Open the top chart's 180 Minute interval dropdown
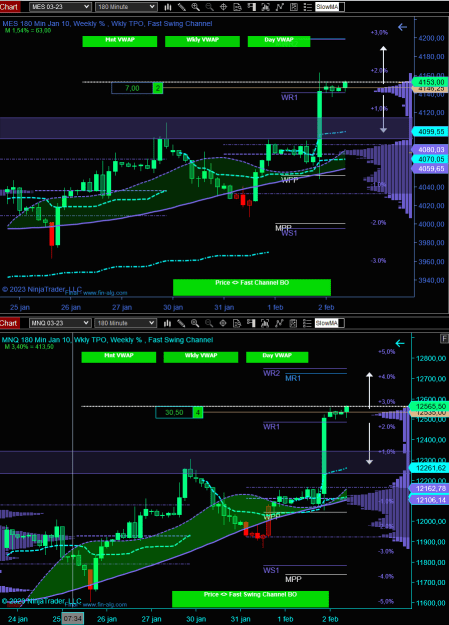449x625 pixels. coord(126,7)
